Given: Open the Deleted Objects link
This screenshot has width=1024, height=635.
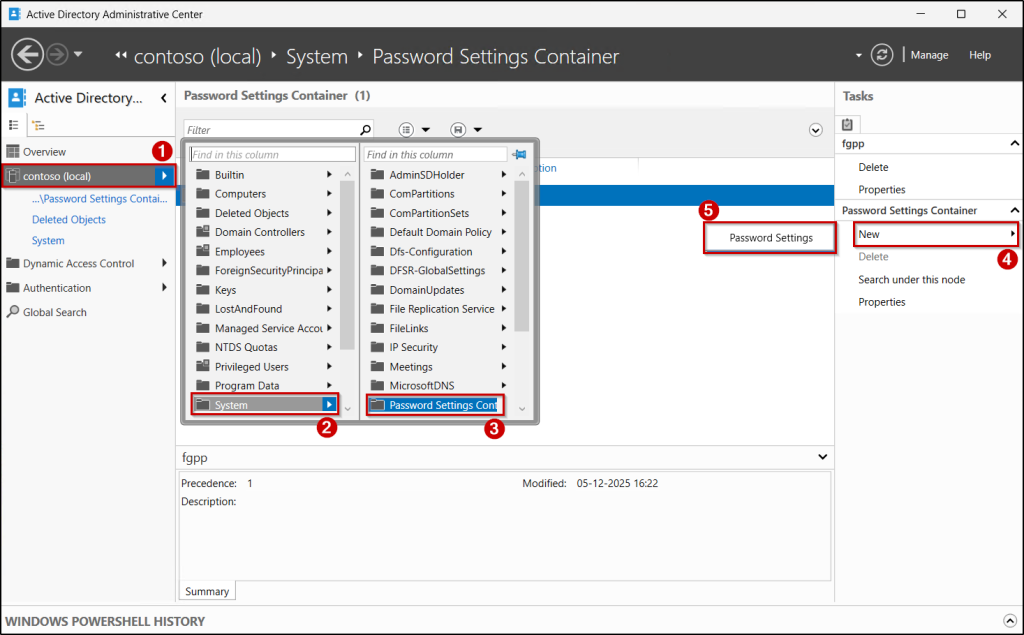Looking at the screenshot, I should tap(68, 219).
